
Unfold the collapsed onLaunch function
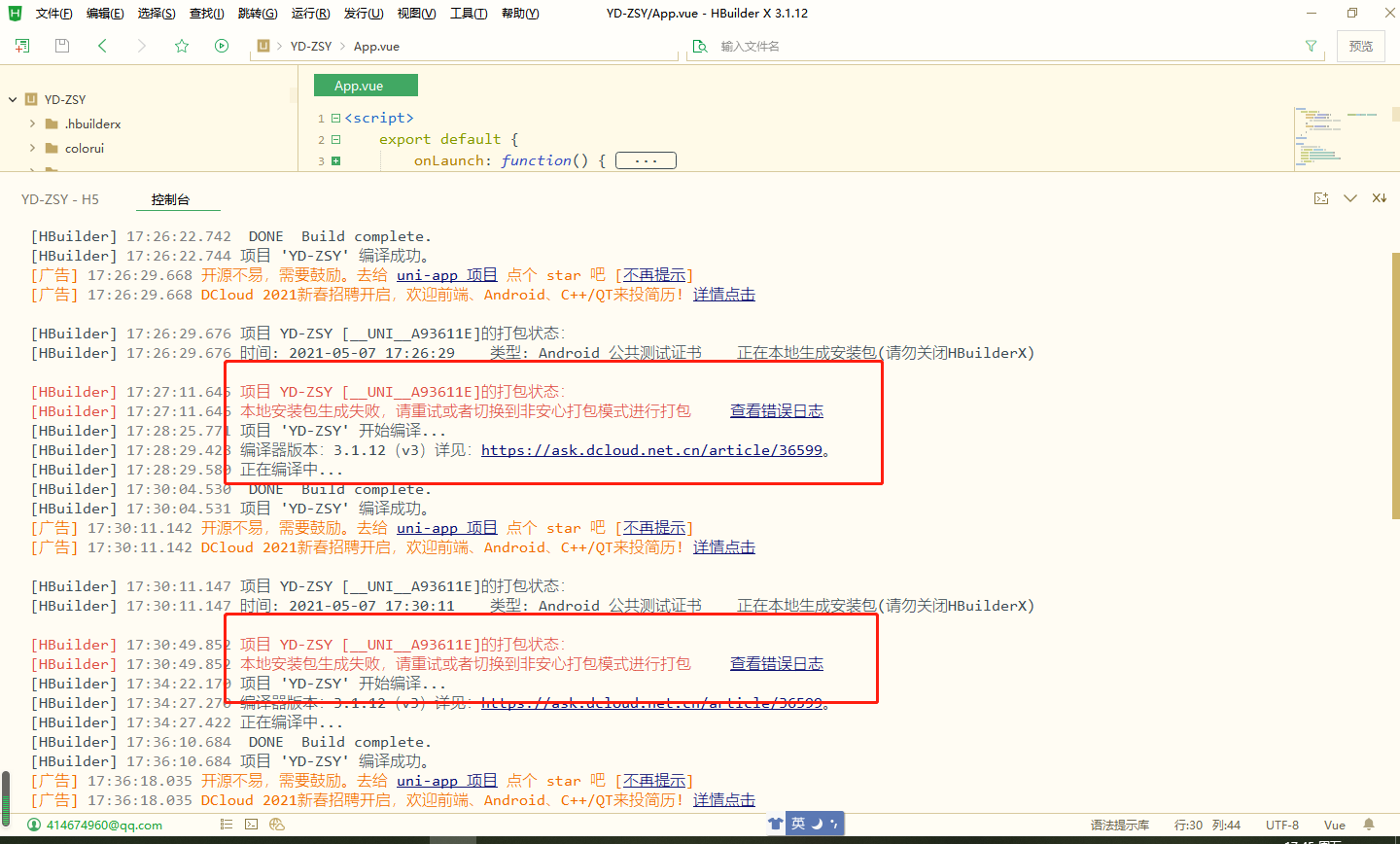[335, 160]
